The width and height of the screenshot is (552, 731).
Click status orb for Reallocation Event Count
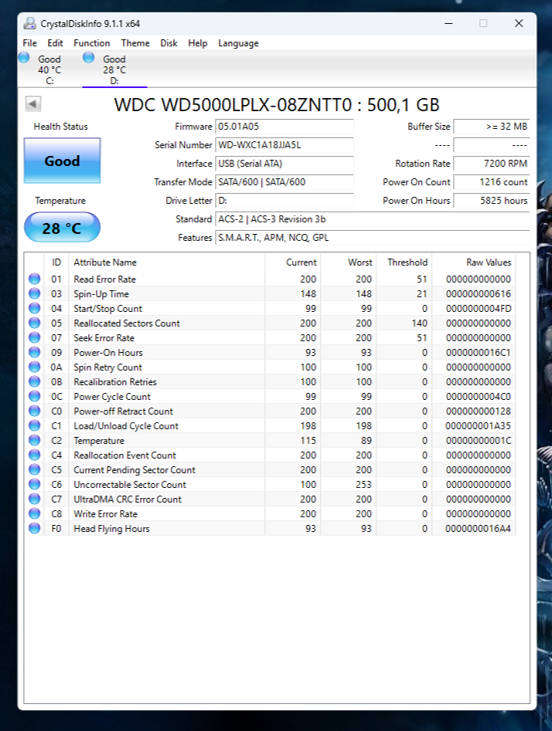(x=34, y=455)
